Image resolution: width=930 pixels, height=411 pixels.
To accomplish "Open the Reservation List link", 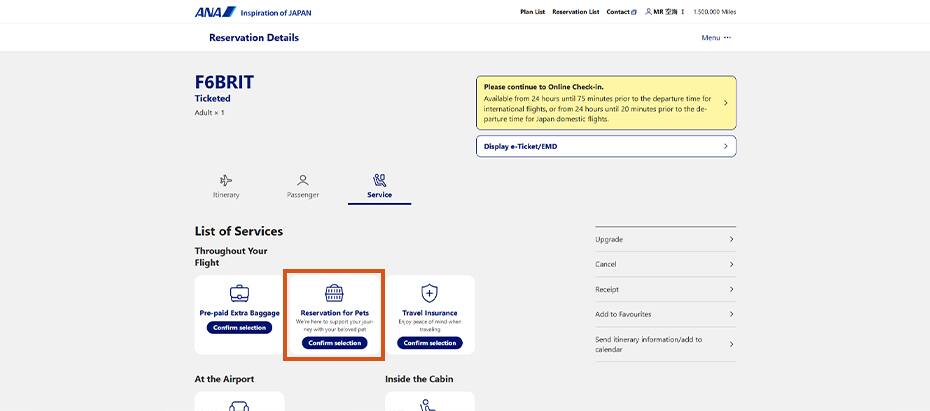I will tap(576, 12).
